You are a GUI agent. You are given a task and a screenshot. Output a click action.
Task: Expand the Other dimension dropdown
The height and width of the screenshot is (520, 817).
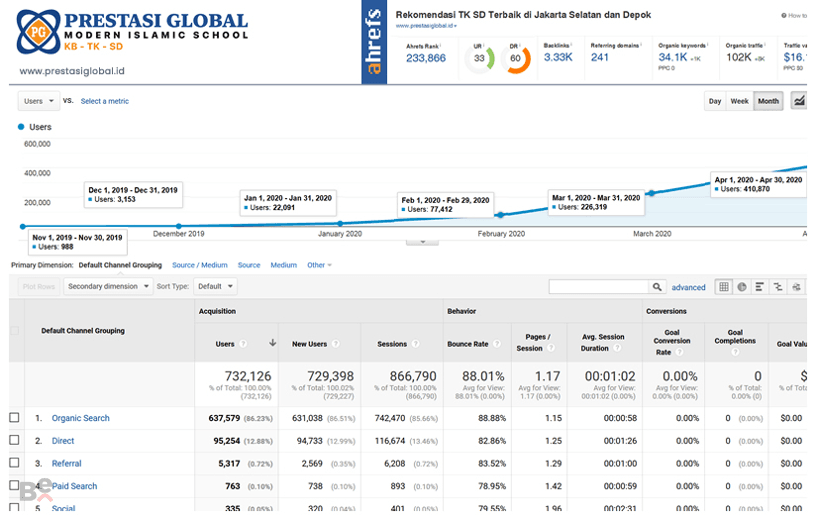pyautogui.click(x=319, y=265)
